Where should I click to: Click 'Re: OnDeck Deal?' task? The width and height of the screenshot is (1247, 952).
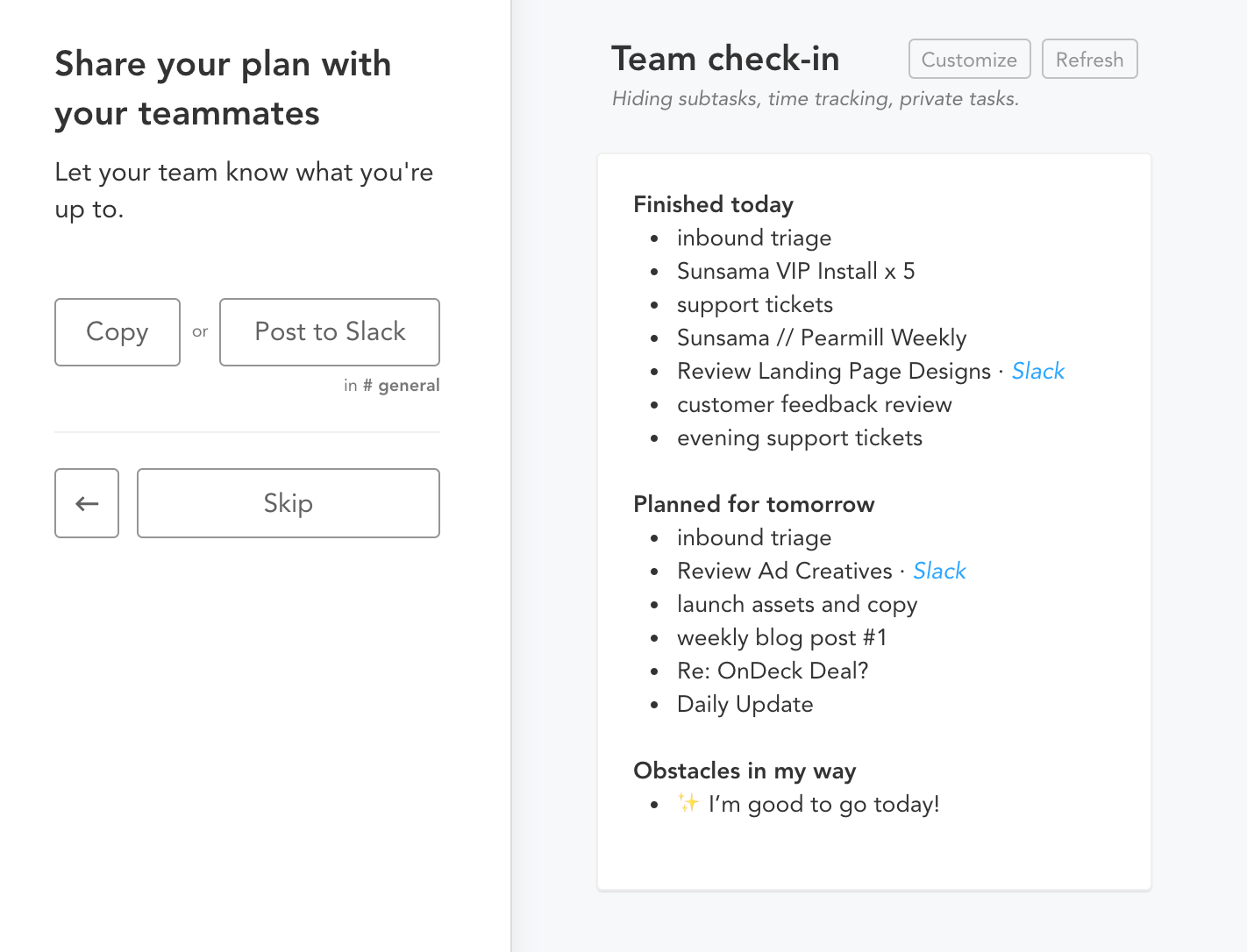pyautogui.click(x=772, y=671)
